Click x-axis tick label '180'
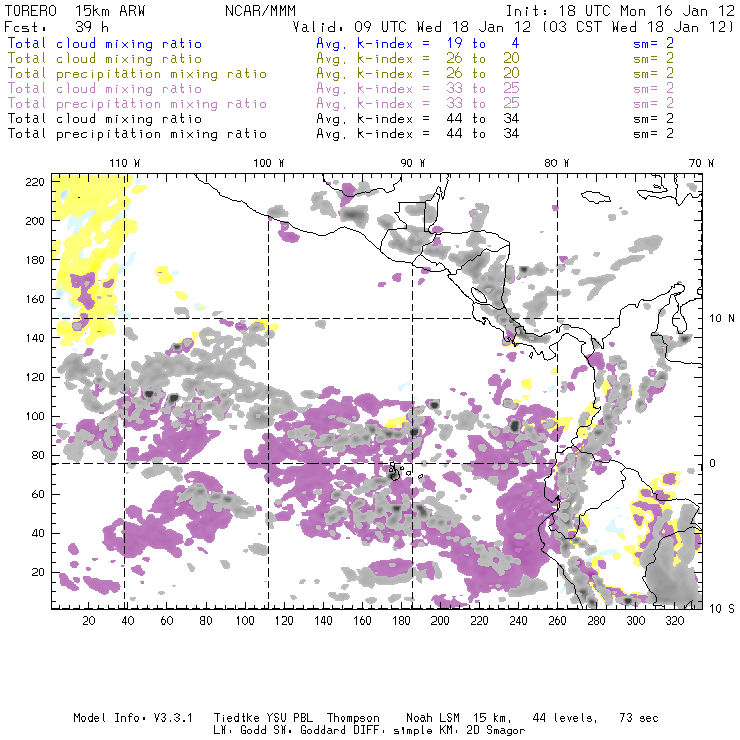 pyautogui.click(x=401, y=621)
